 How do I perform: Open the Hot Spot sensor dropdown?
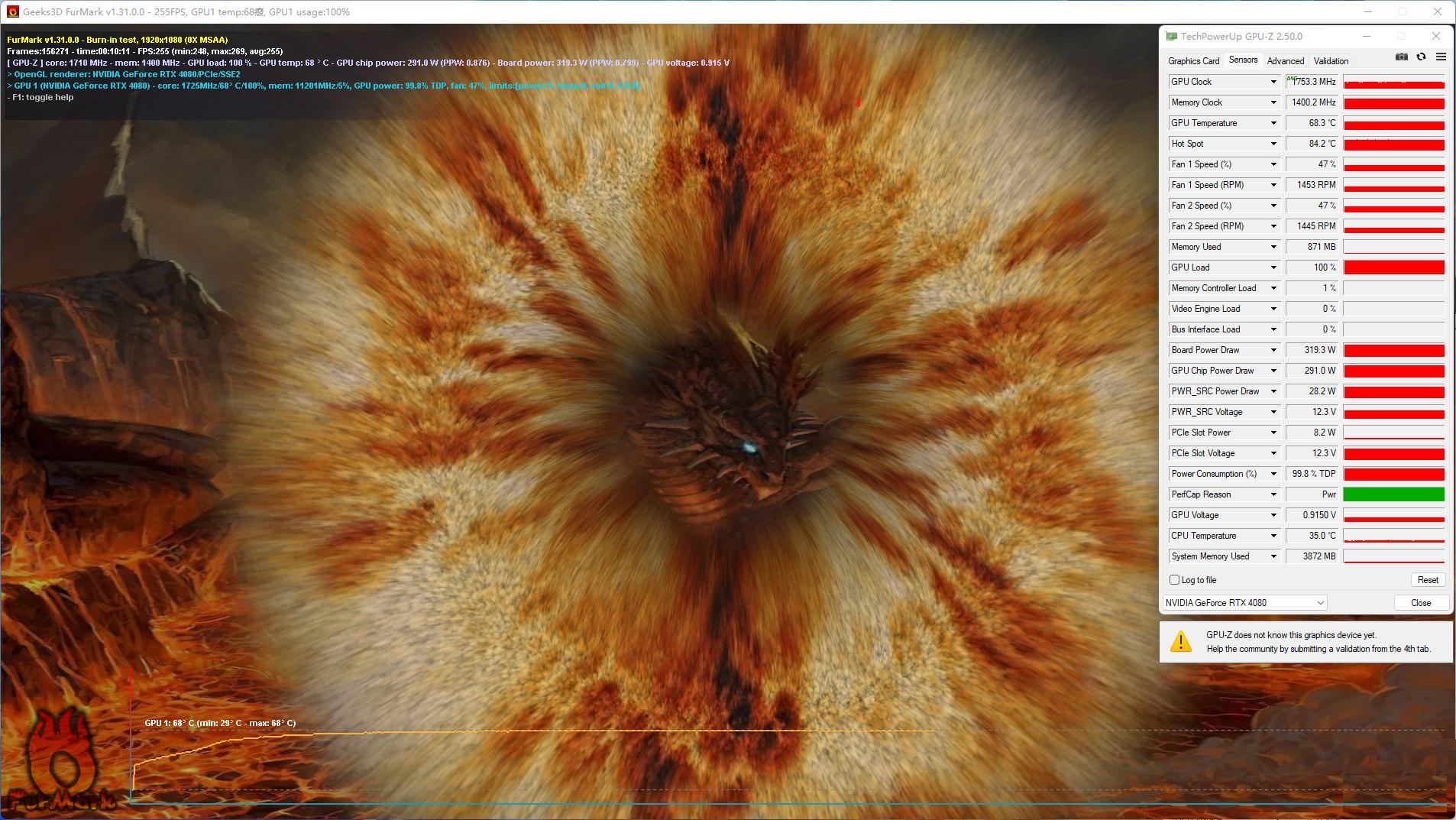click(x=1273, y=144)
